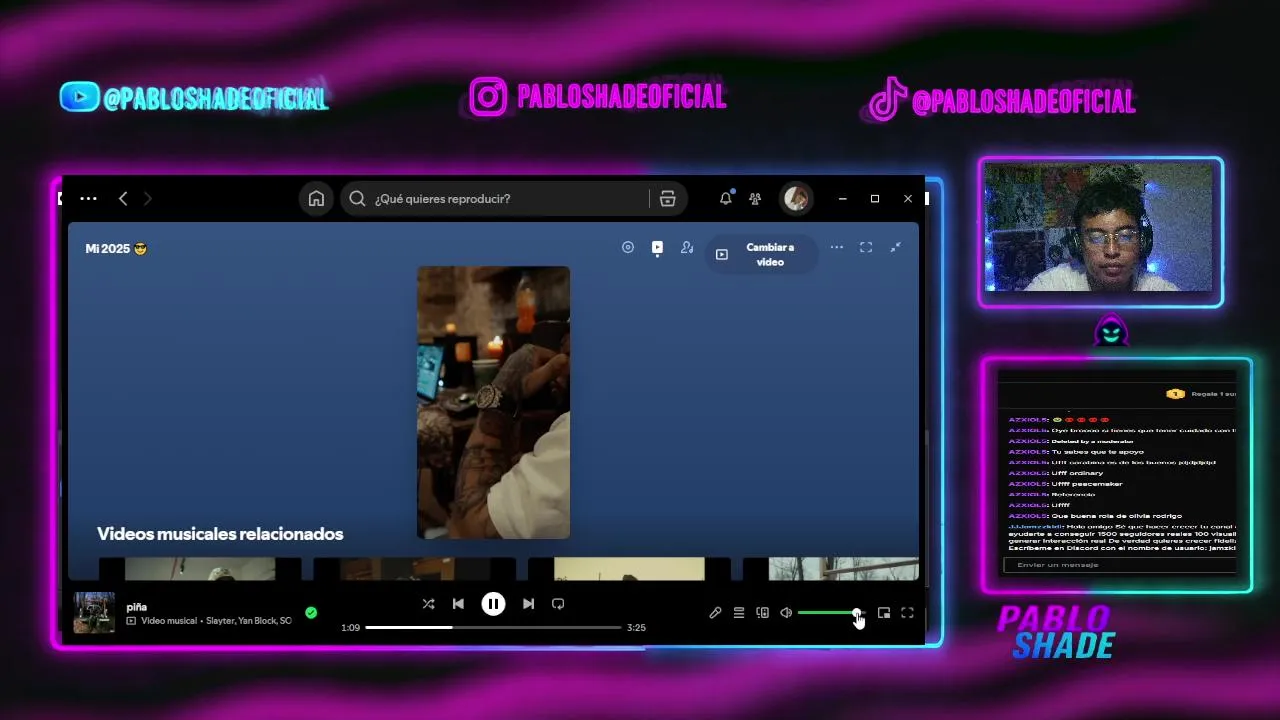This screenshot has height=720, width=1280.
Task: Click the total duration 3:25
Action: [x=636, y=628]
